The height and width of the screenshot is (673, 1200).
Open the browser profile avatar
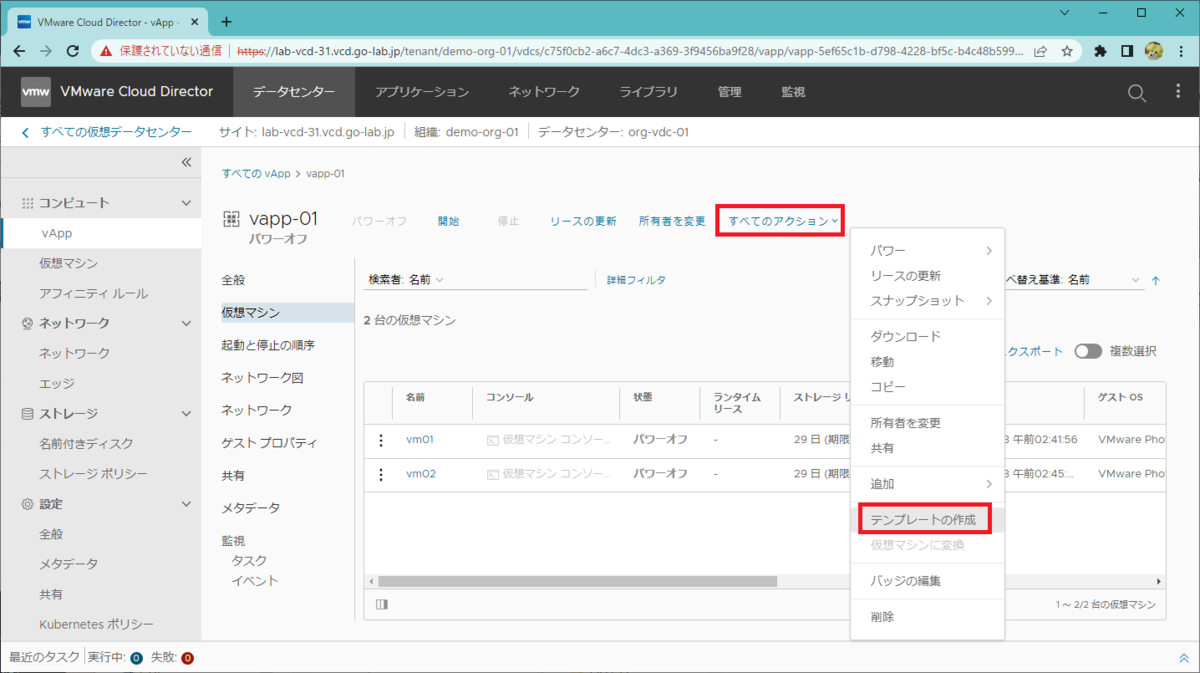1153,50
